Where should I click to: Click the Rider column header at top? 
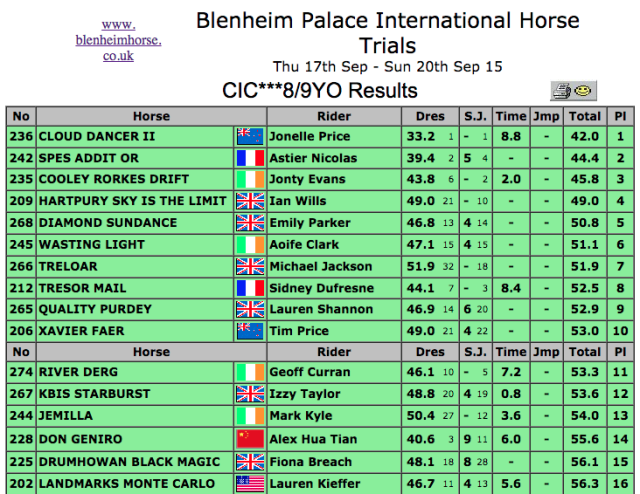click(334, 116)
